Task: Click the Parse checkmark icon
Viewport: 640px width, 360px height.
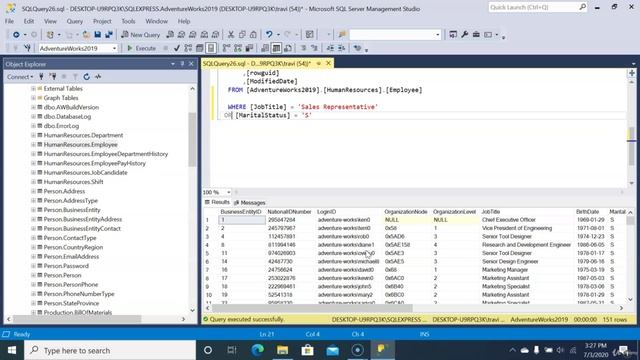Action: (x=176, y=48)
